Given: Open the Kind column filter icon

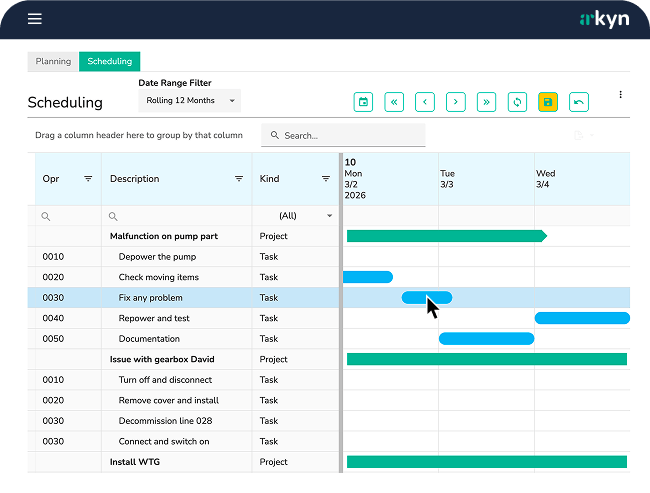Looking at the screenshot, I should click(326, 179).
